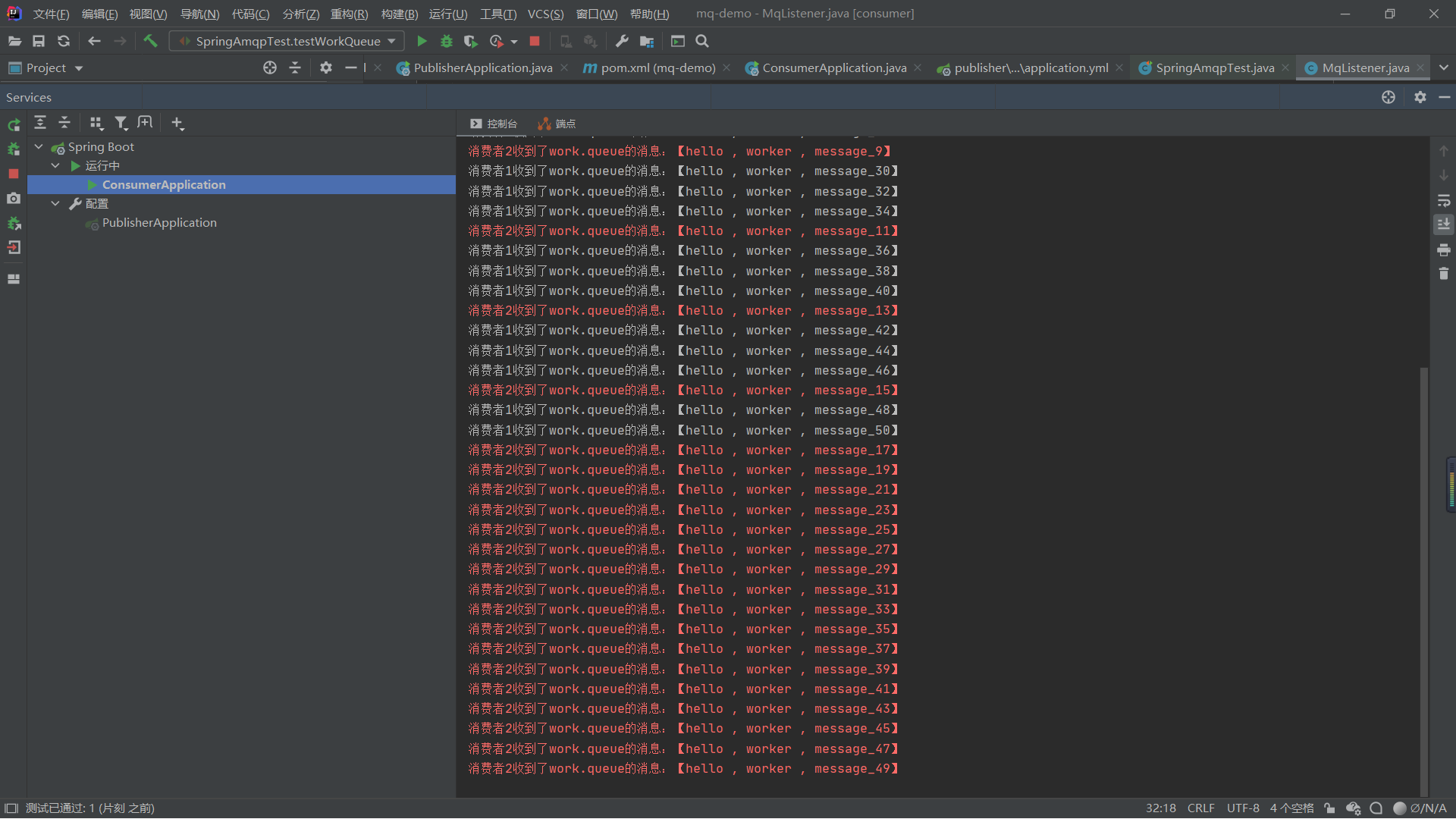The height and width of the screenshot is (819, 1456).
Task: Click the 端点 endpoints tab
Action: 557,124
